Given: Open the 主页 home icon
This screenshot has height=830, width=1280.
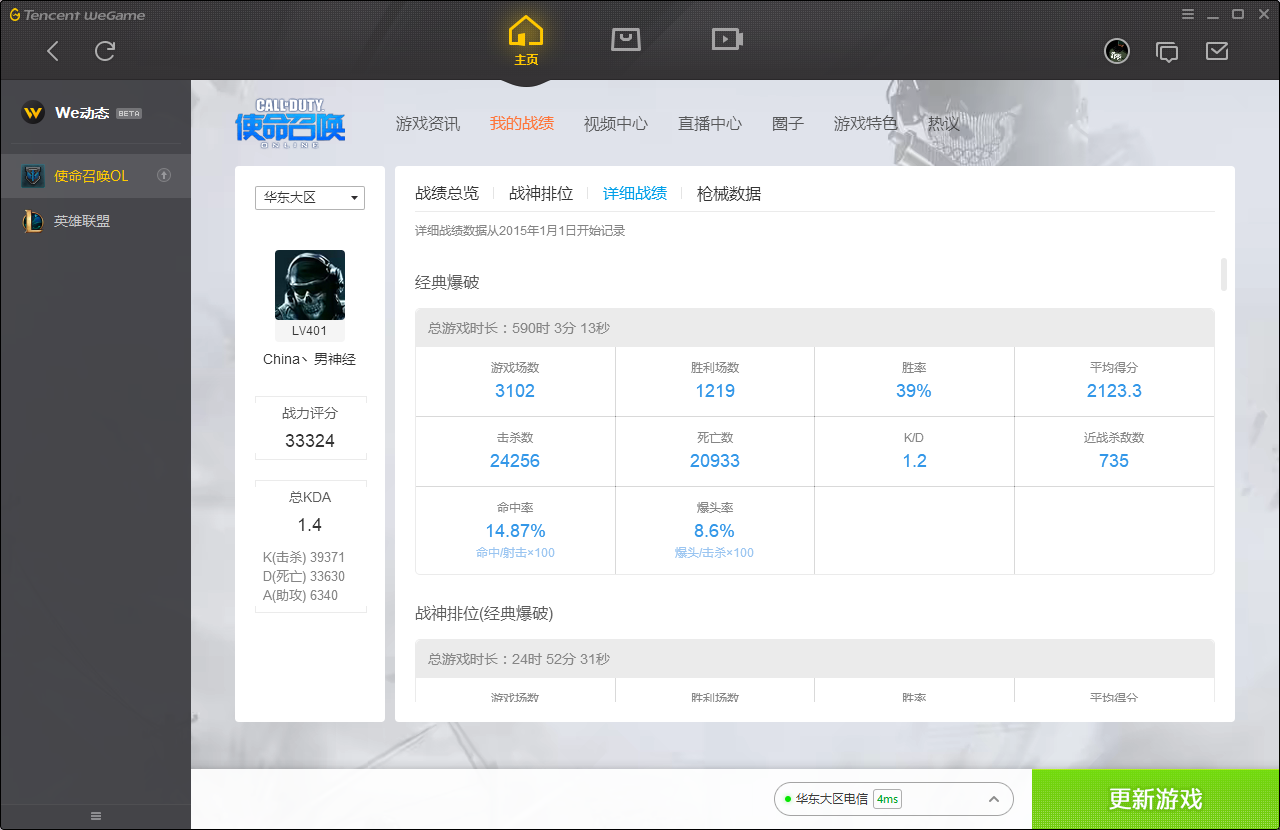Looking at the screenshot, I should [526, 41].
